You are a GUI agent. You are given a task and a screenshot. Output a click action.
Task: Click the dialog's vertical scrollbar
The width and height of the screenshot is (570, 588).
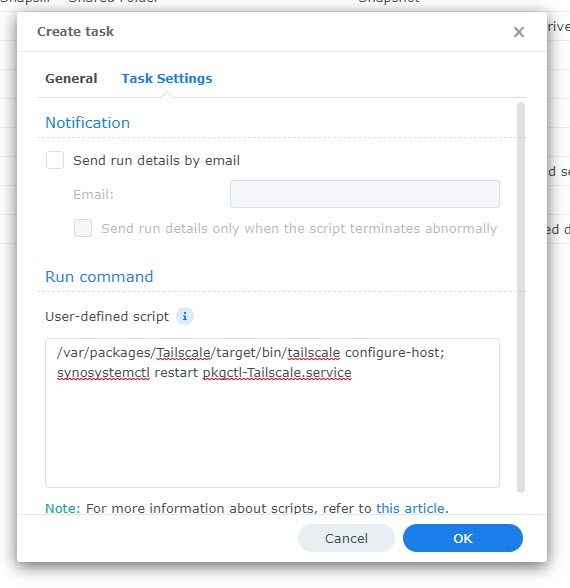click(x=520, y=297)
